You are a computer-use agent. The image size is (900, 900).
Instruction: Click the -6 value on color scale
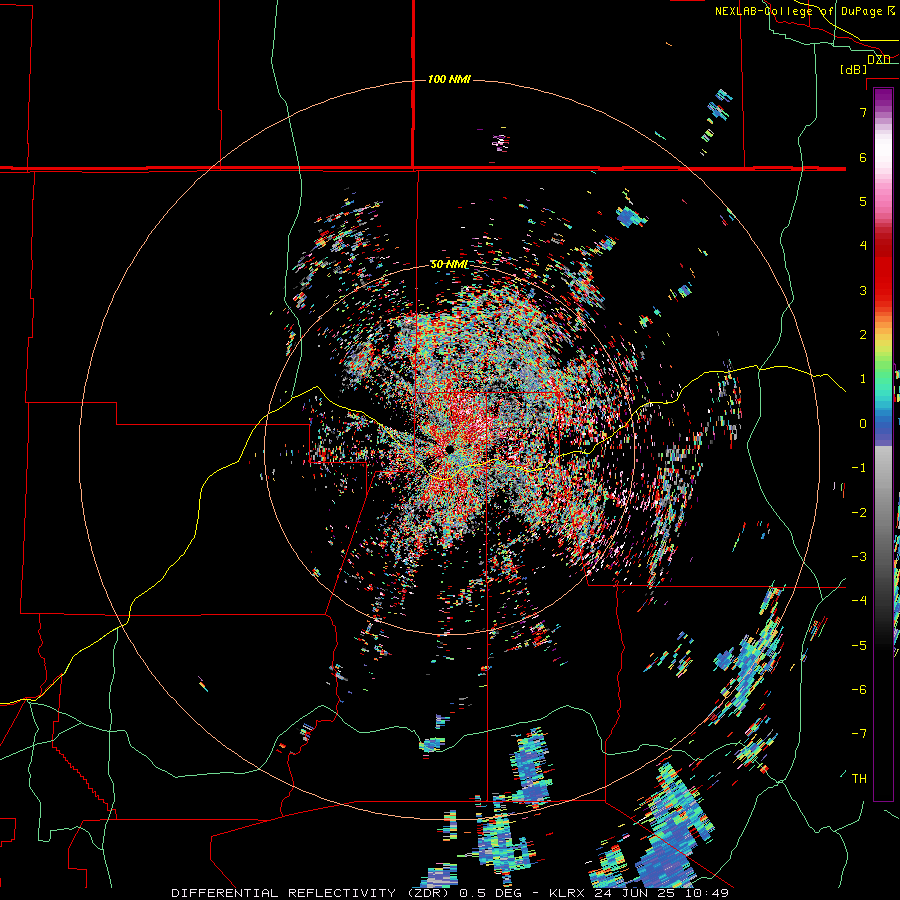coord(859,690)
